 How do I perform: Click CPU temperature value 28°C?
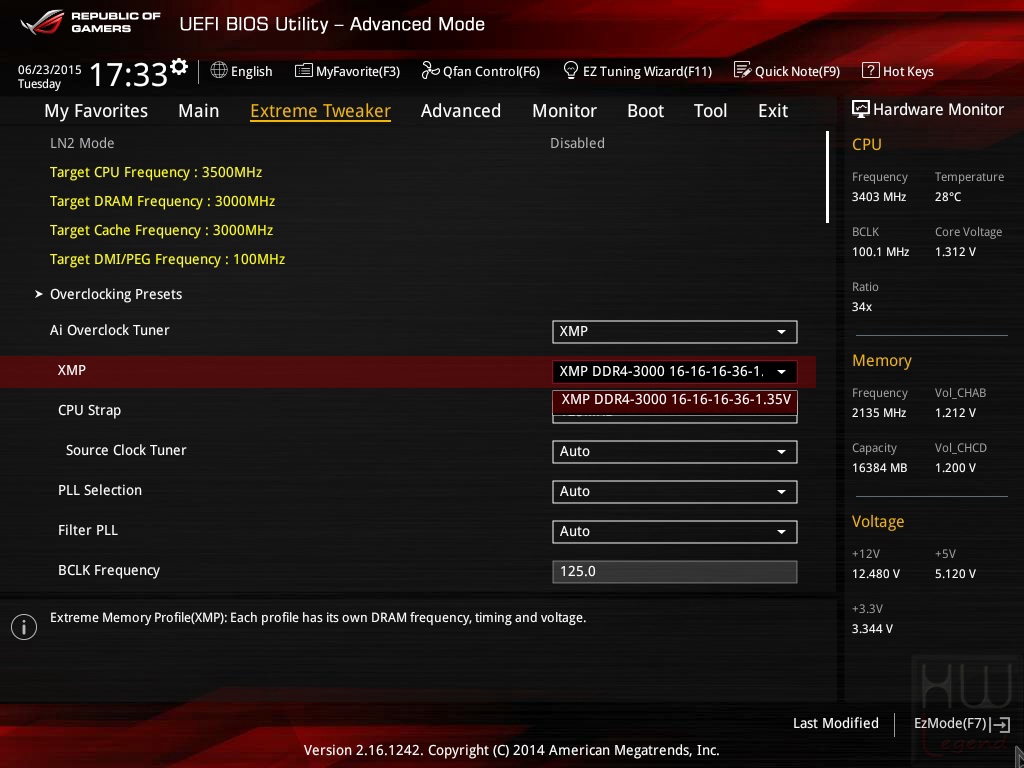[x=948, y=197]
